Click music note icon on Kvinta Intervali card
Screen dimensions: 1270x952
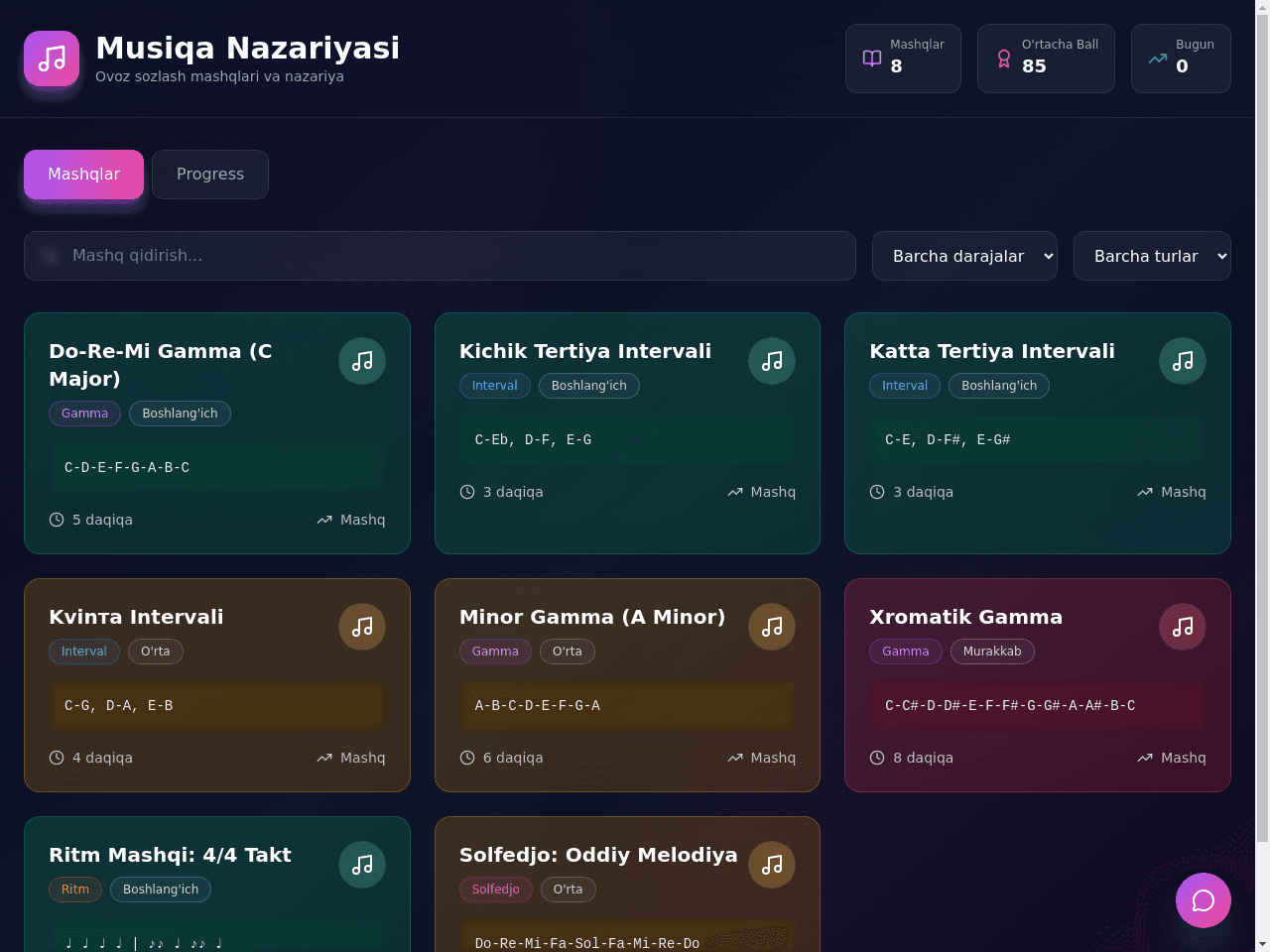(362, 627)
